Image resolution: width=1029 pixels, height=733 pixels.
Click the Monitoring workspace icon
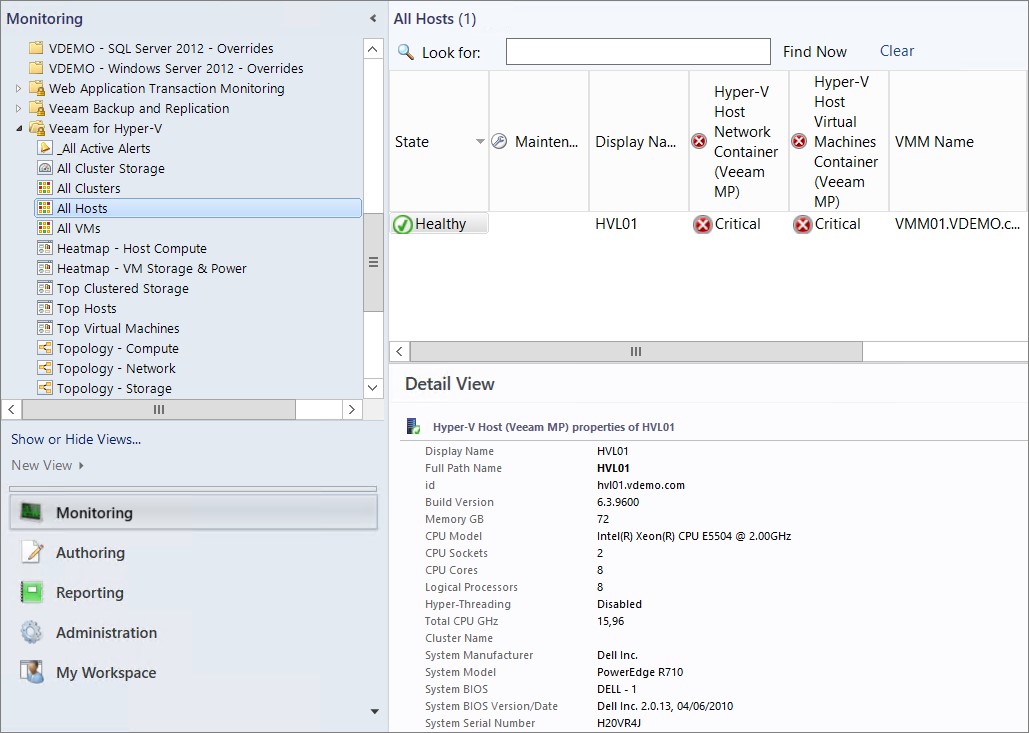[x=32, y=513]
